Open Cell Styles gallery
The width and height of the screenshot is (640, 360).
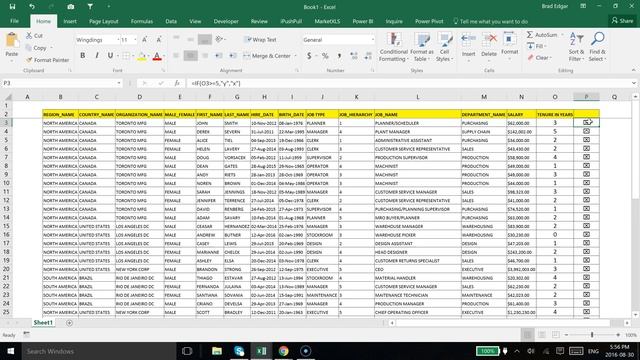pyautogui.click(x=444, y=47)
